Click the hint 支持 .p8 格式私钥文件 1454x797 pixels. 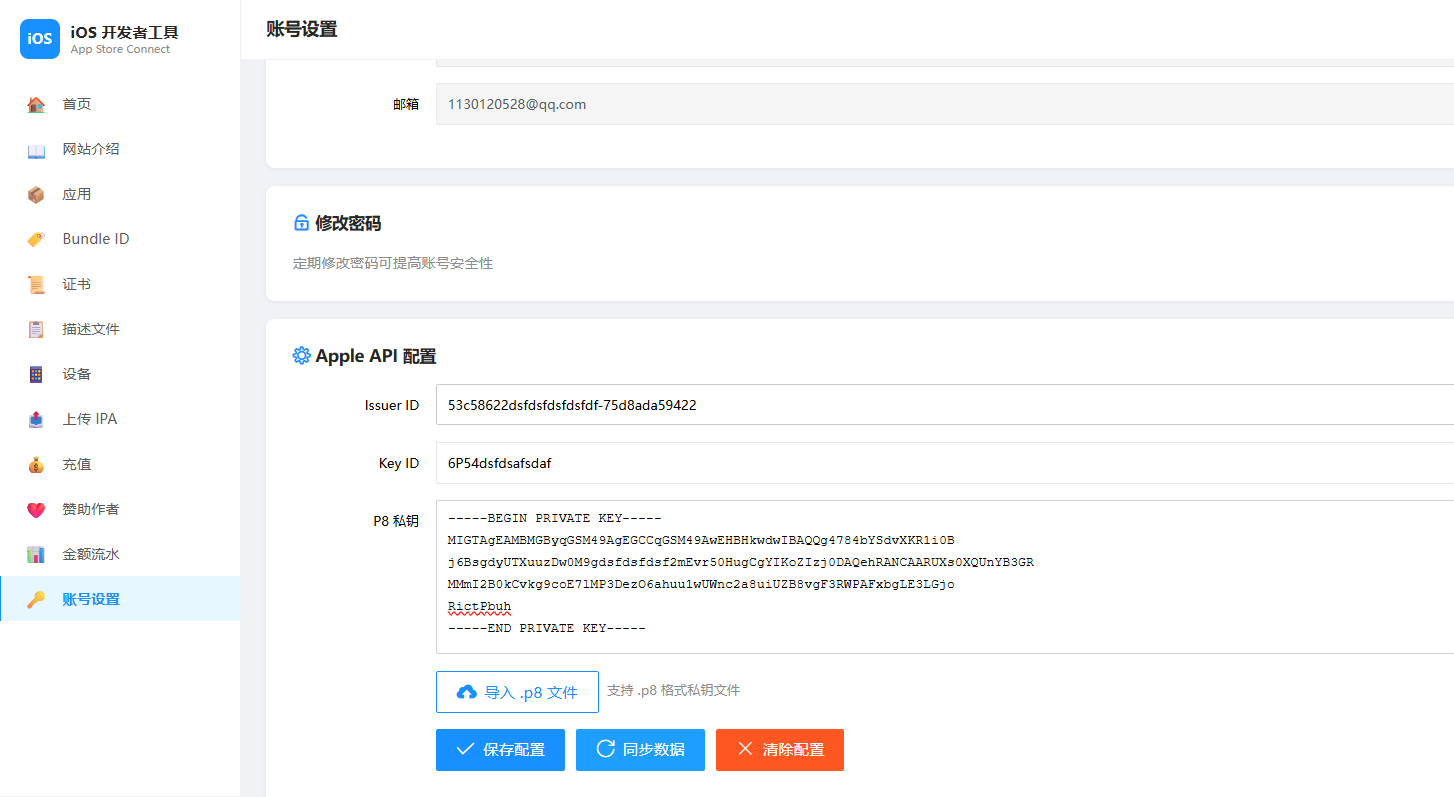tap(673, 690)
